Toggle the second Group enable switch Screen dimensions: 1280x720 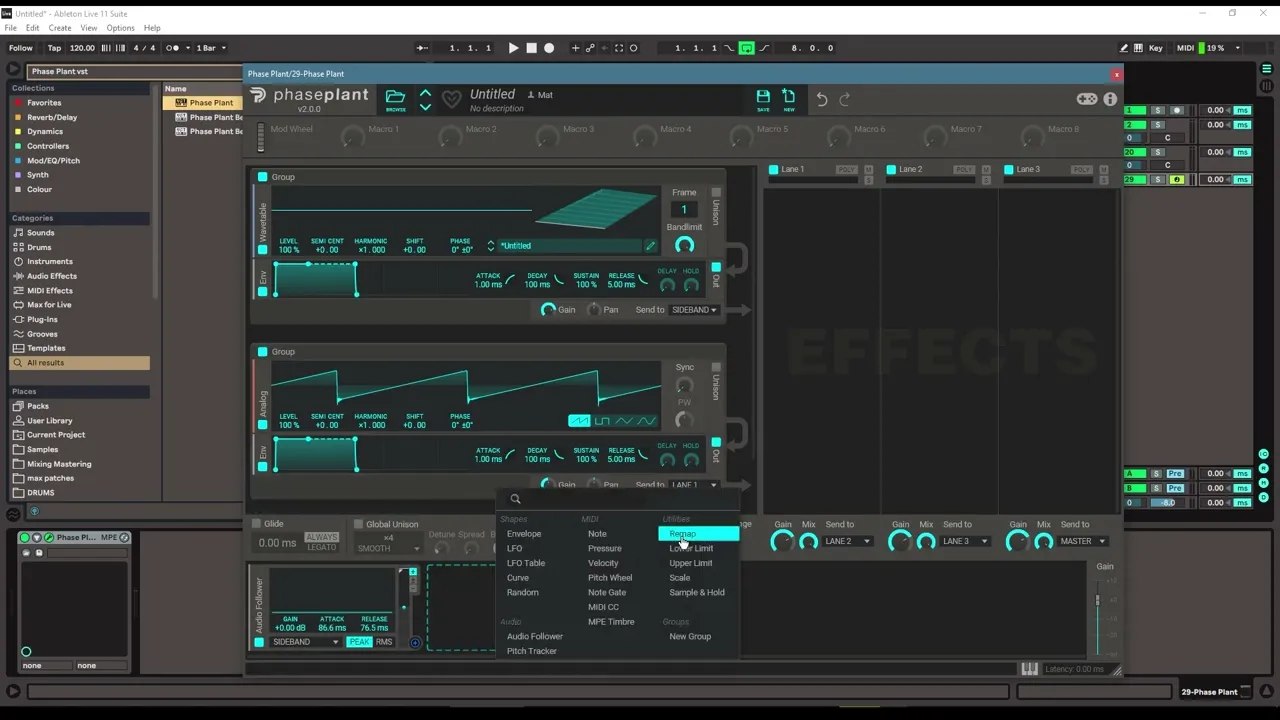(263, 352)
